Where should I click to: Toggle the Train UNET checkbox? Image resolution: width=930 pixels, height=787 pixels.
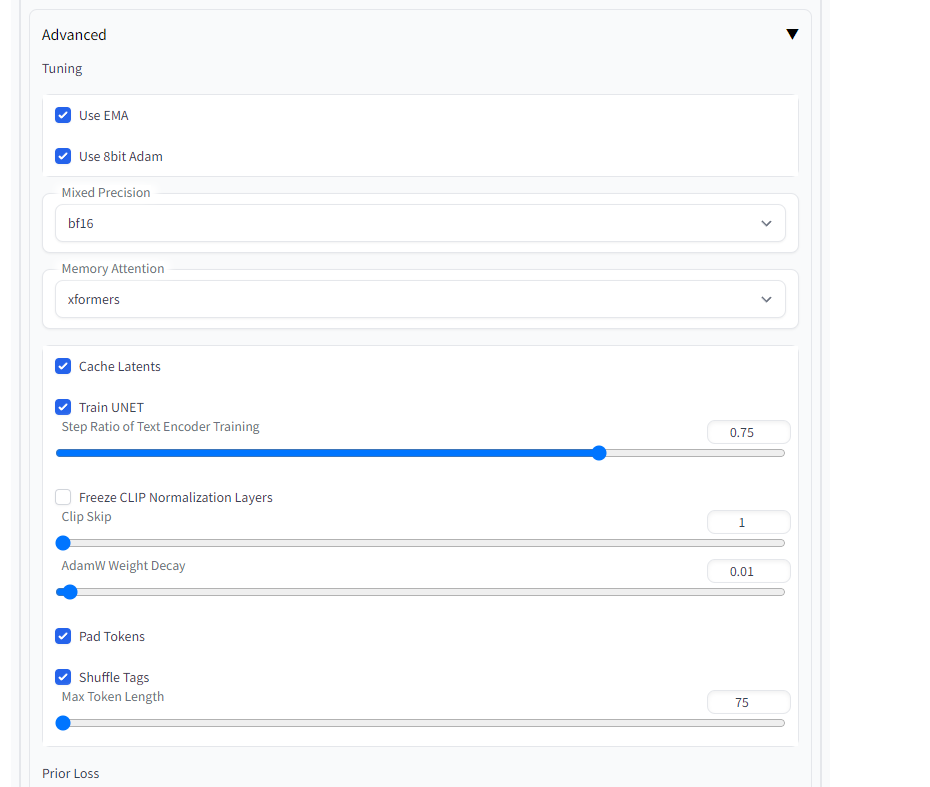pos(63,407)
